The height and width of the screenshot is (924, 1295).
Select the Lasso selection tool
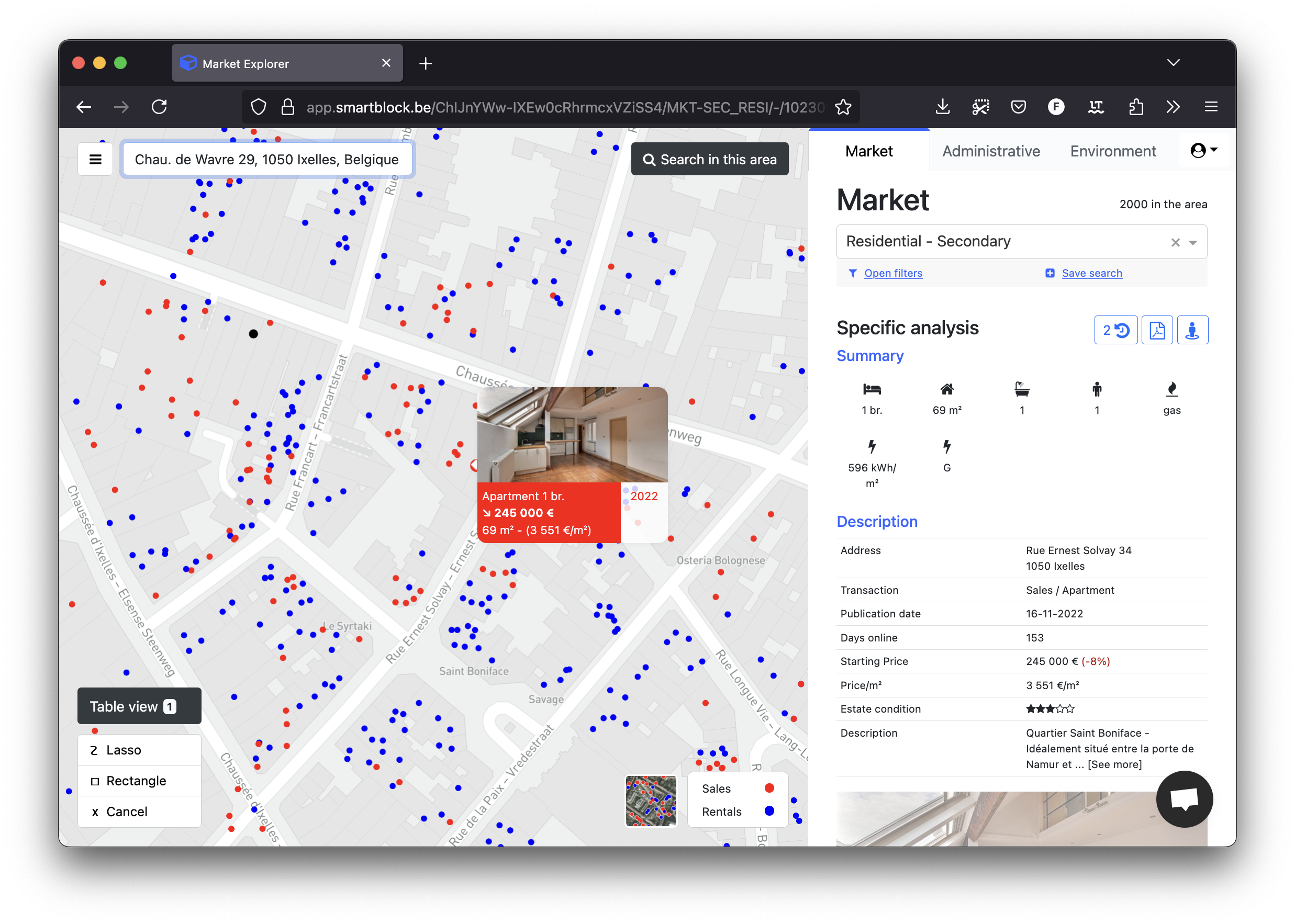139,750
